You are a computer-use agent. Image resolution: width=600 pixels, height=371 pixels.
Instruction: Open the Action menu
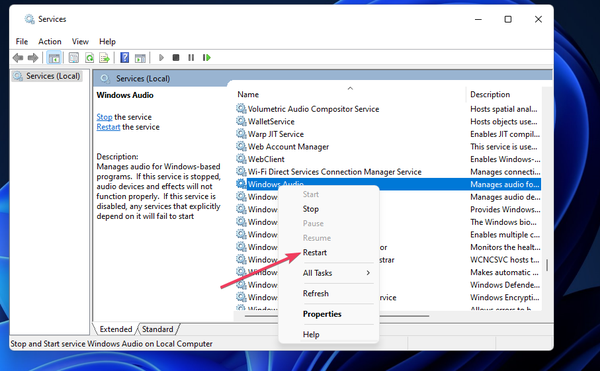coord(50,41)
